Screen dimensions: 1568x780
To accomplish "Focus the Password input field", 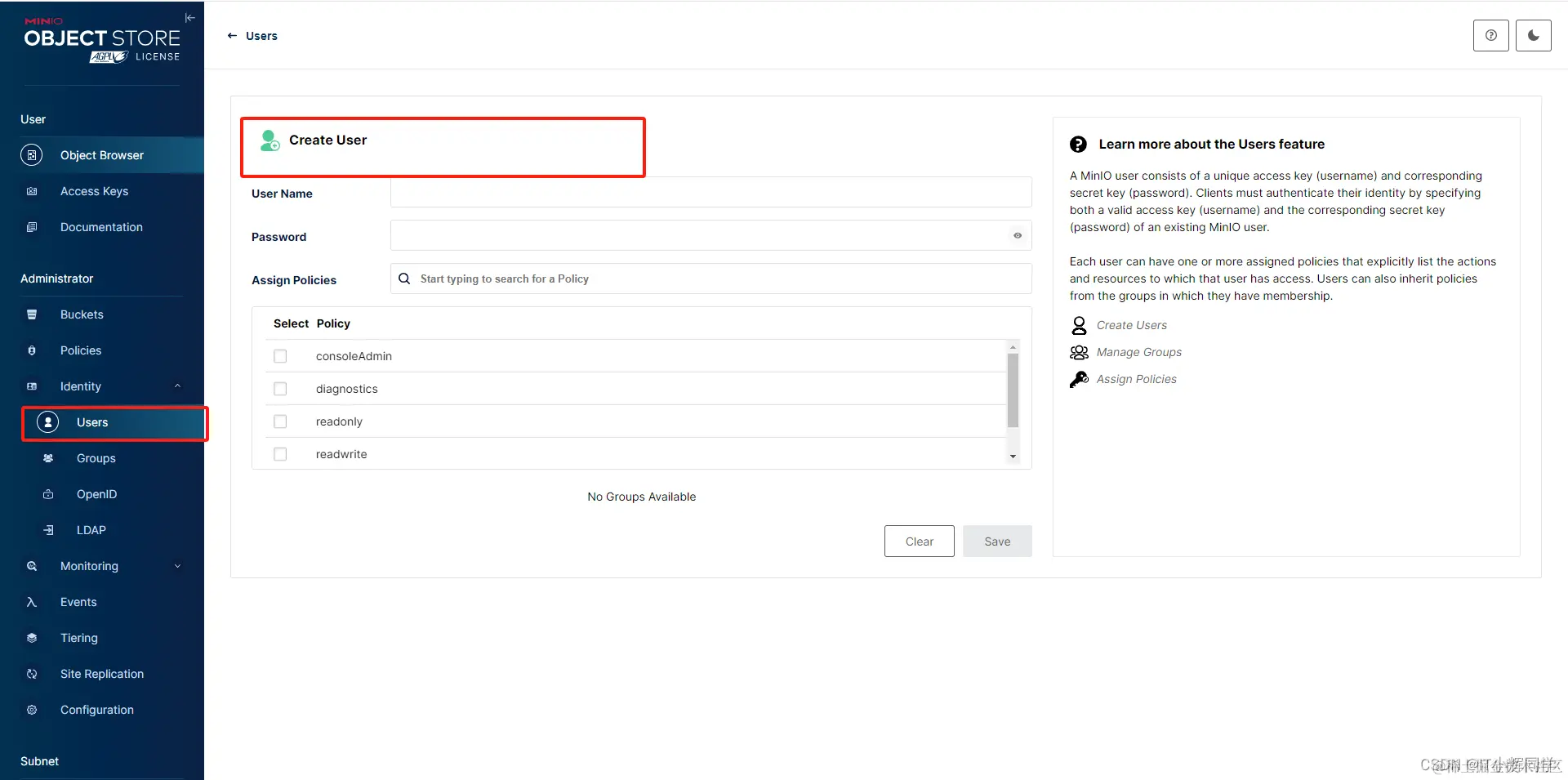I will click(710, 235).
